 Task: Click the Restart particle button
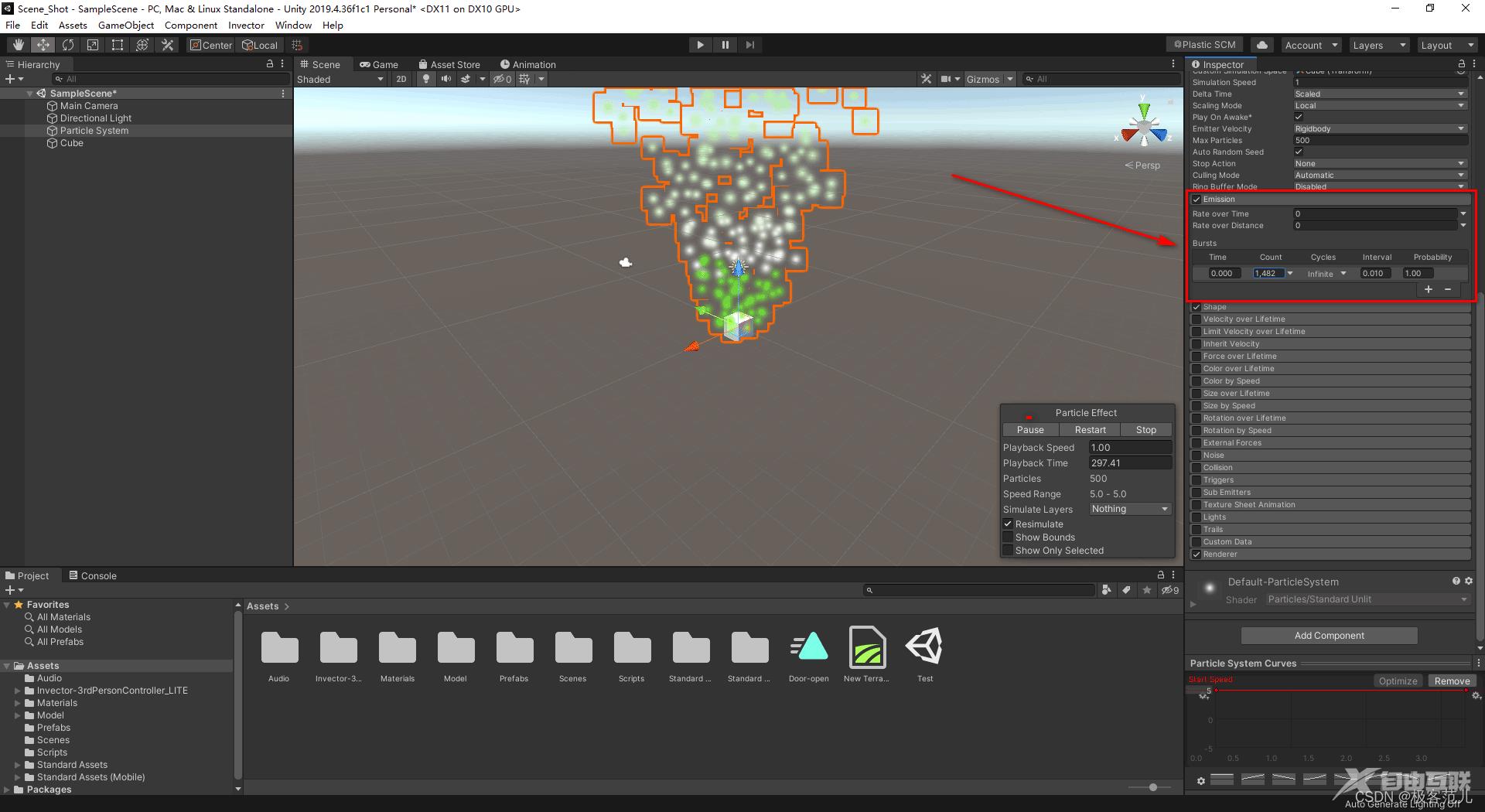(x=1090, y=430)
